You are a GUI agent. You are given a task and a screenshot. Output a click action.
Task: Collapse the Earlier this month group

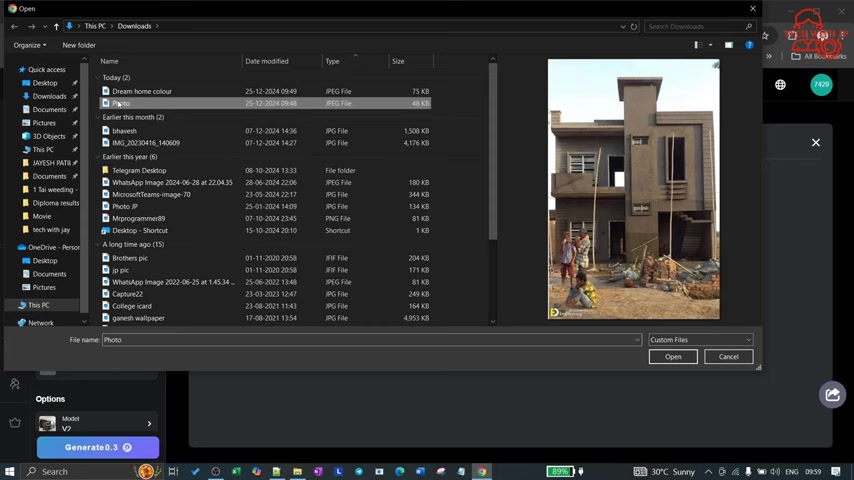97,117
